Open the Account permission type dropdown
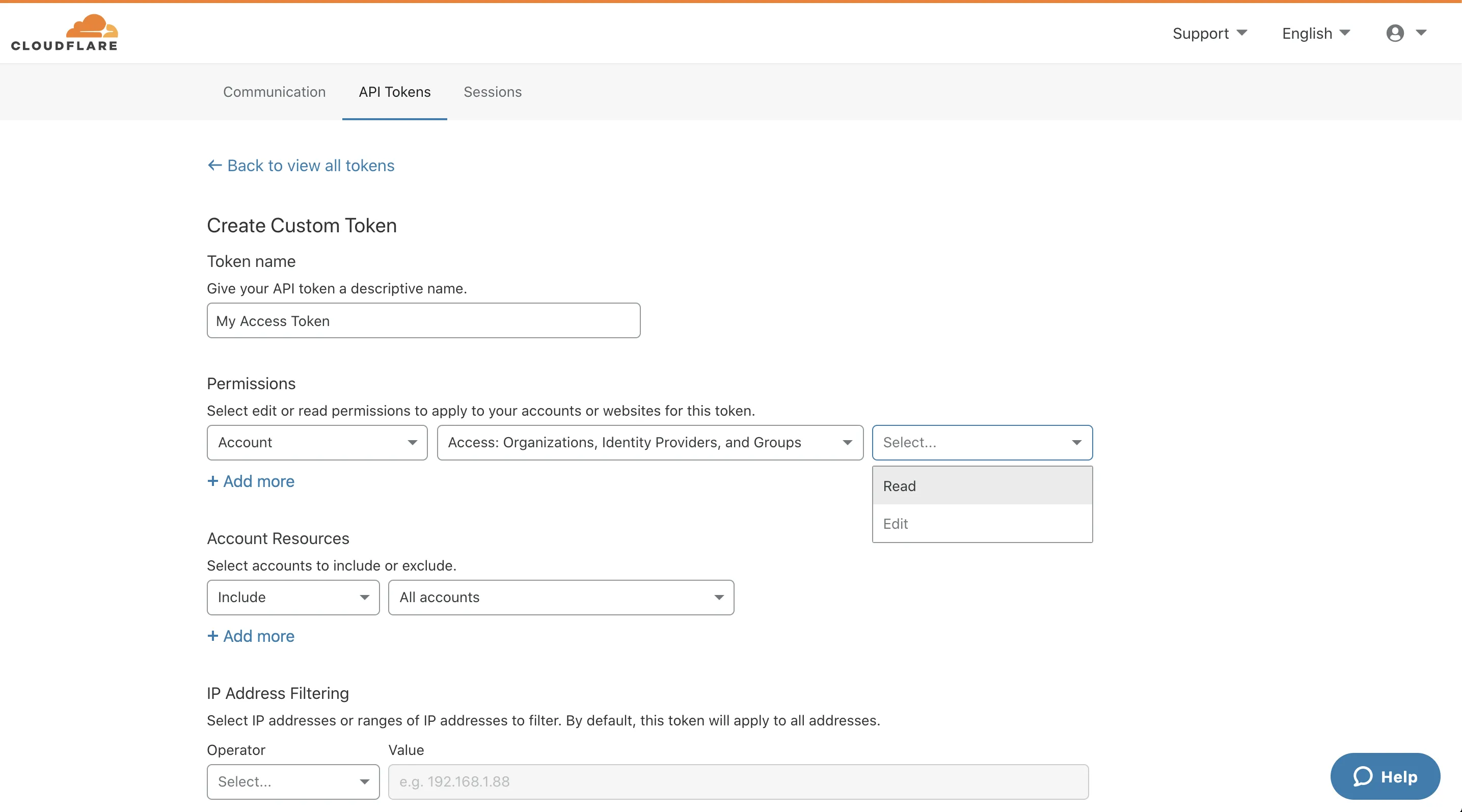The image size is (1462, 812). [x=316, y=443]
